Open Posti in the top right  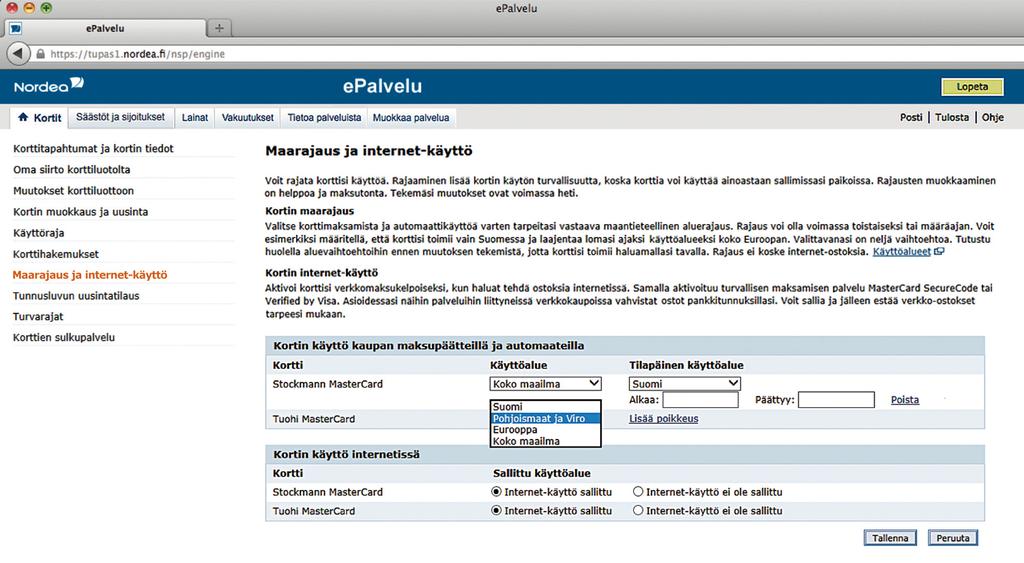911,118
